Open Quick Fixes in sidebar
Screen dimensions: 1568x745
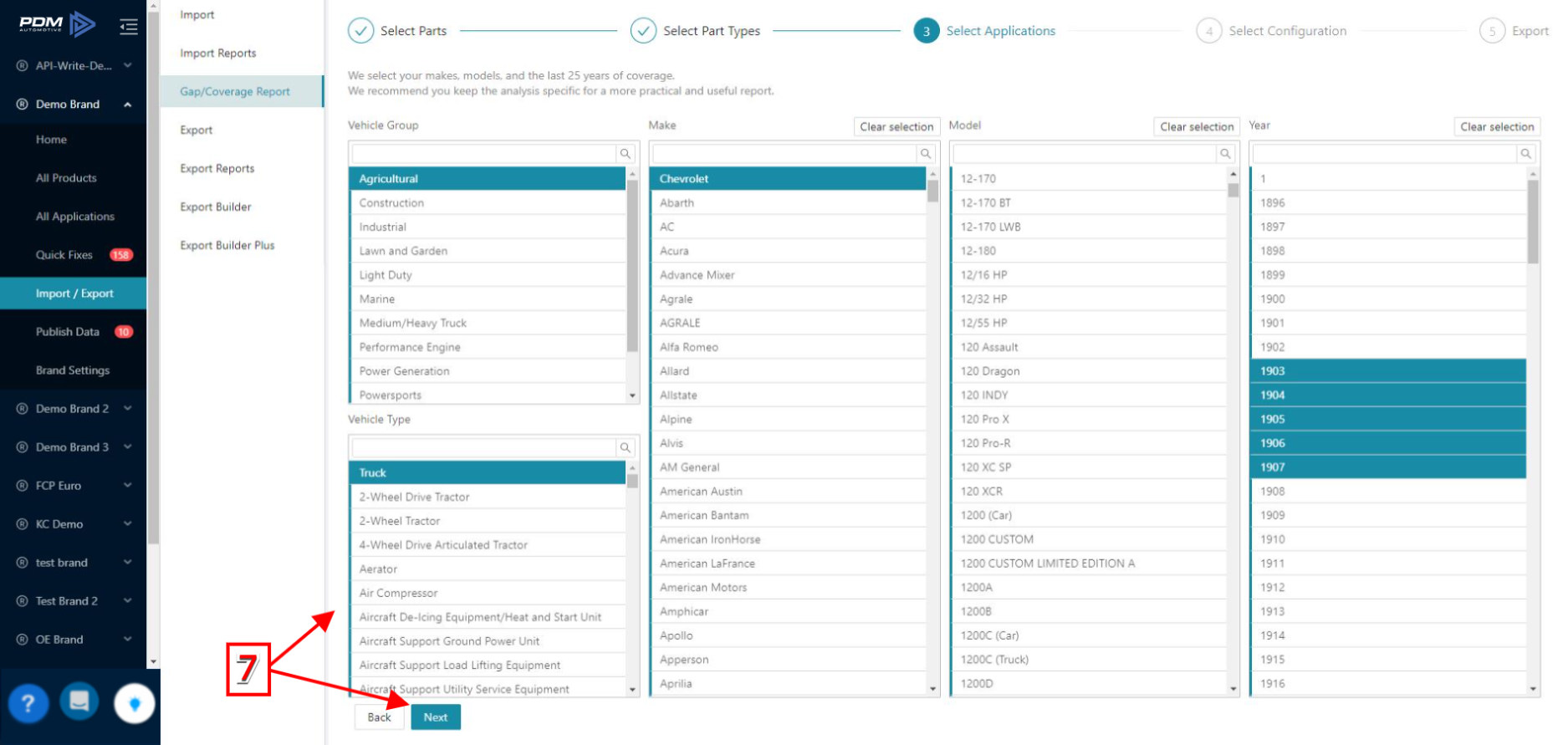(x=64, y=255)
